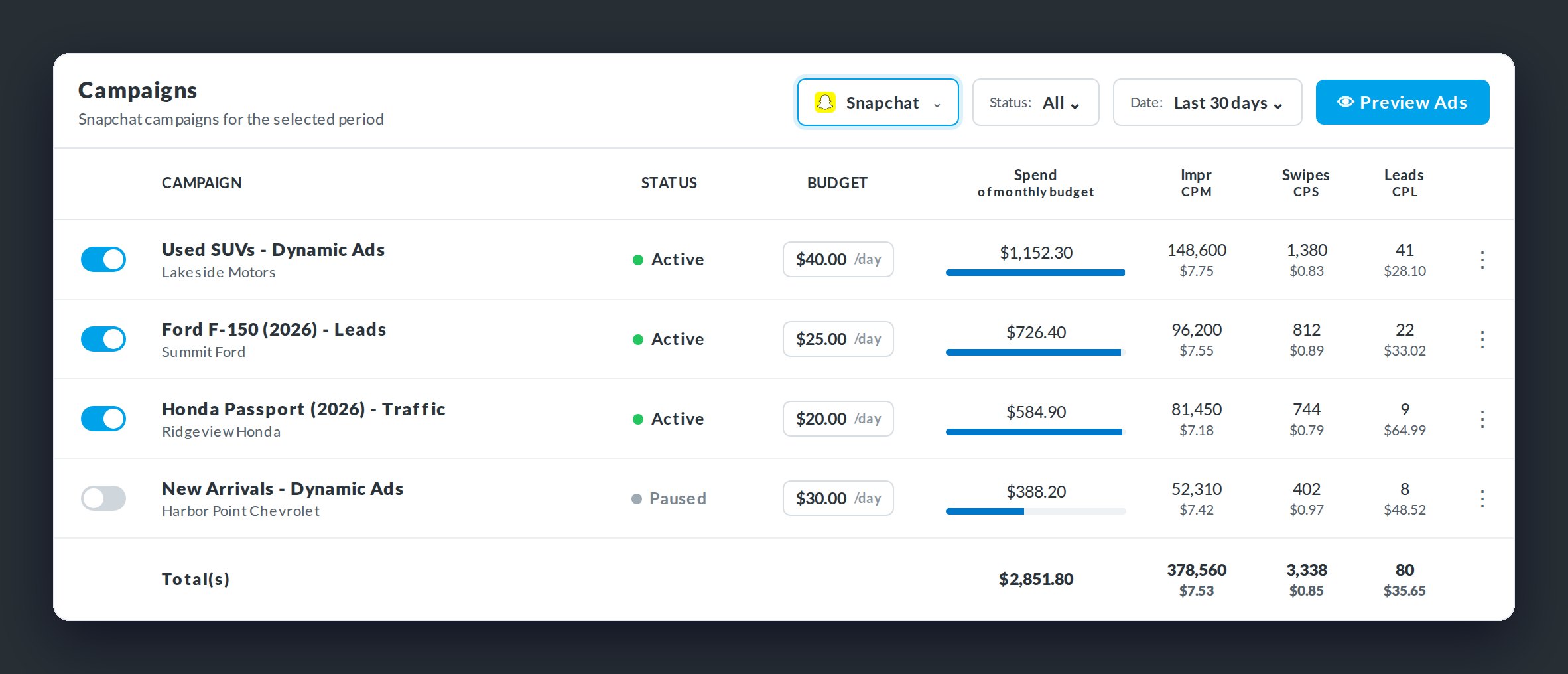Open Honda Passport (2026) - Traffic campaign
The width and height of the screenshot is (1568, 674).
click(x=304, y=409)
